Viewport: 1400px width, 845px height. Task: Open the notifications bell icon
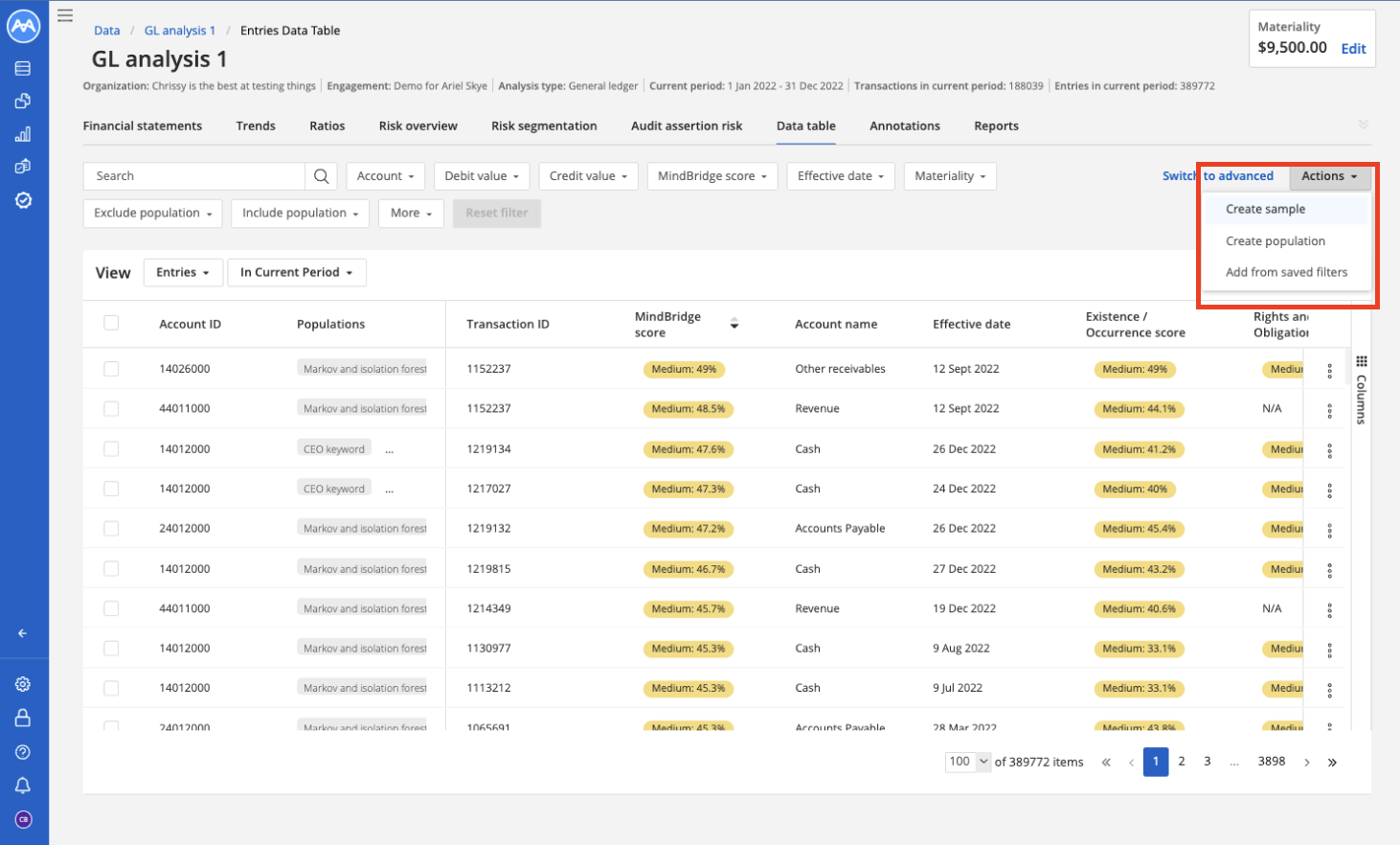23,785
